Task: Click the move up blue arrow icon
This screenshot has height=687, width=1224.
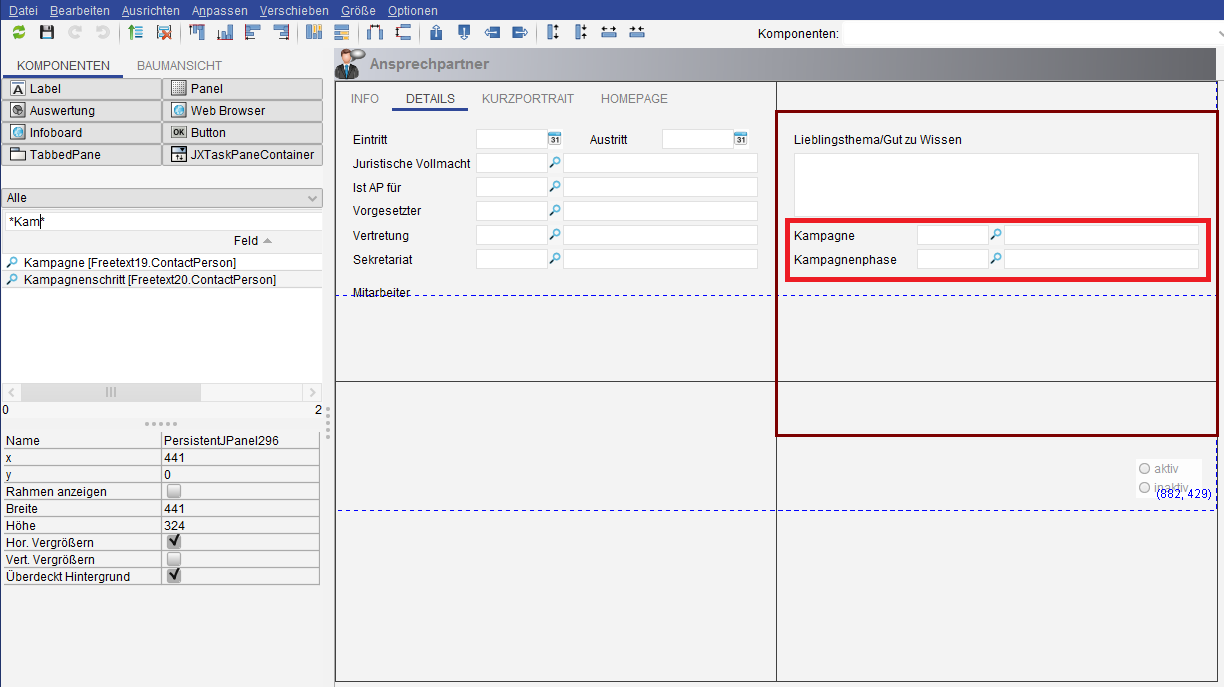Action: (436, 33)
